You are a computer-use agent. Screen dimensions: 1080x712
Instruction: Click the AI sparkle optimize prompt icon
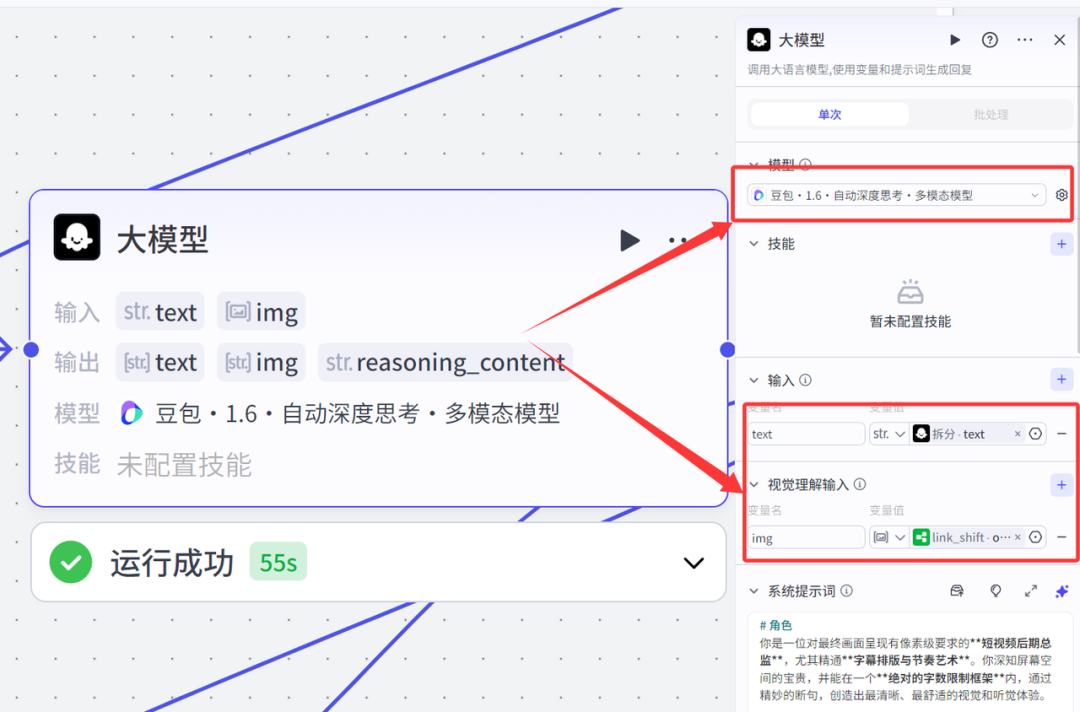pos(1061,591)
